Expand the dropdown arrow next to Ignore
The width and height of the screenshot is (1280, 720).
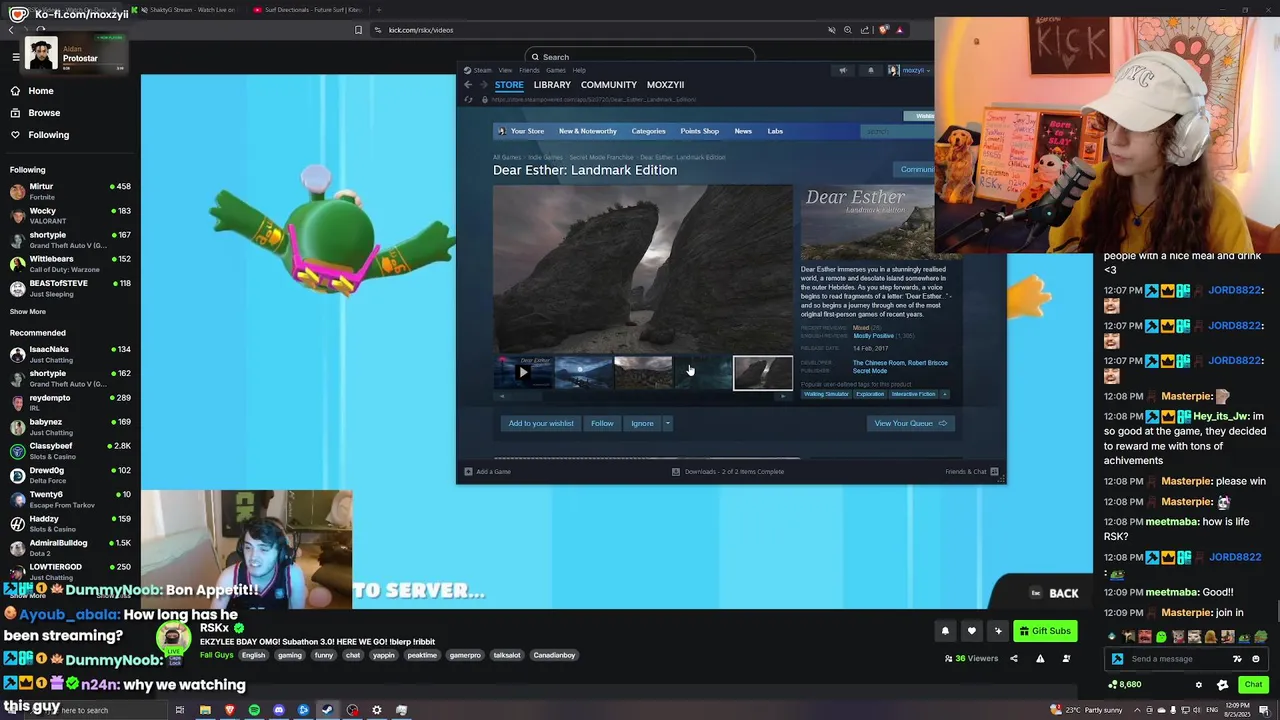[667, 423]
